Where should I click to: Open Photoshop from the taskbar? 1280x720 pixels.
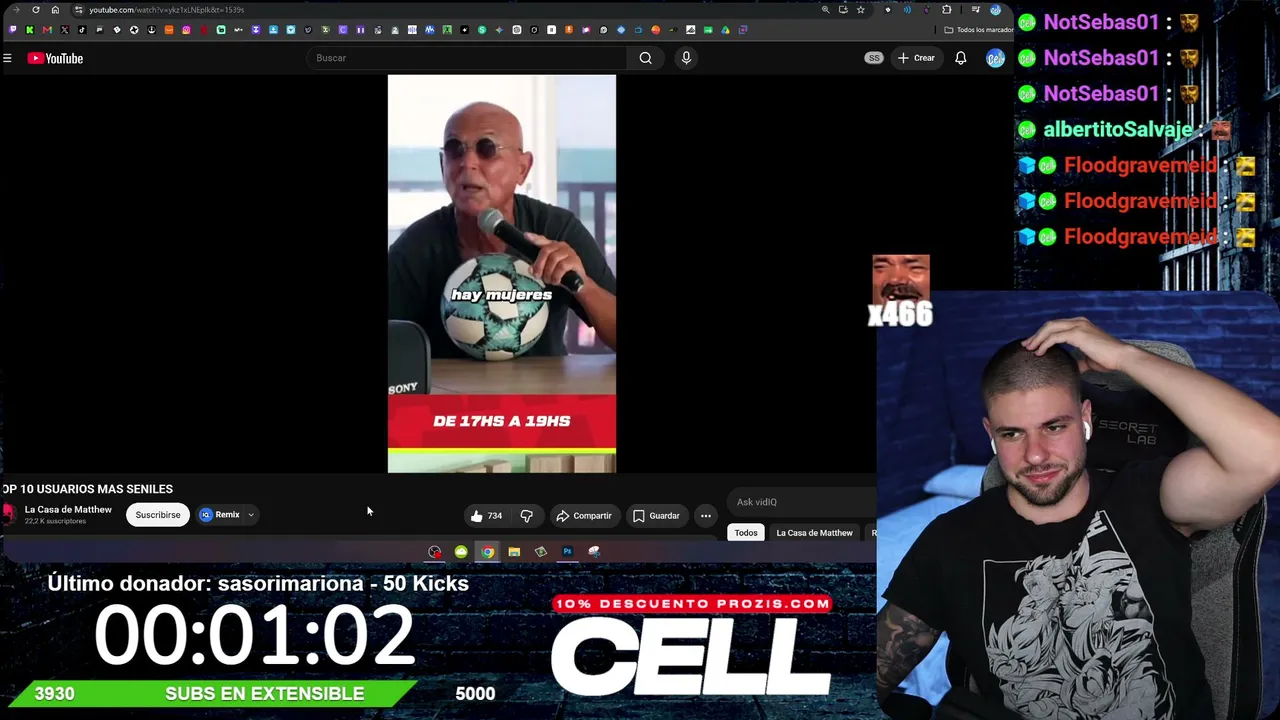567,552
